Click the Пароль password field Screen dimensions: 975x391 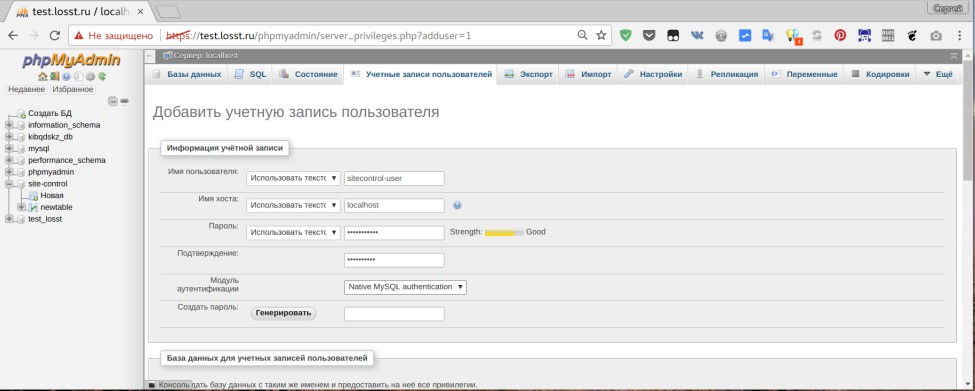394,232
